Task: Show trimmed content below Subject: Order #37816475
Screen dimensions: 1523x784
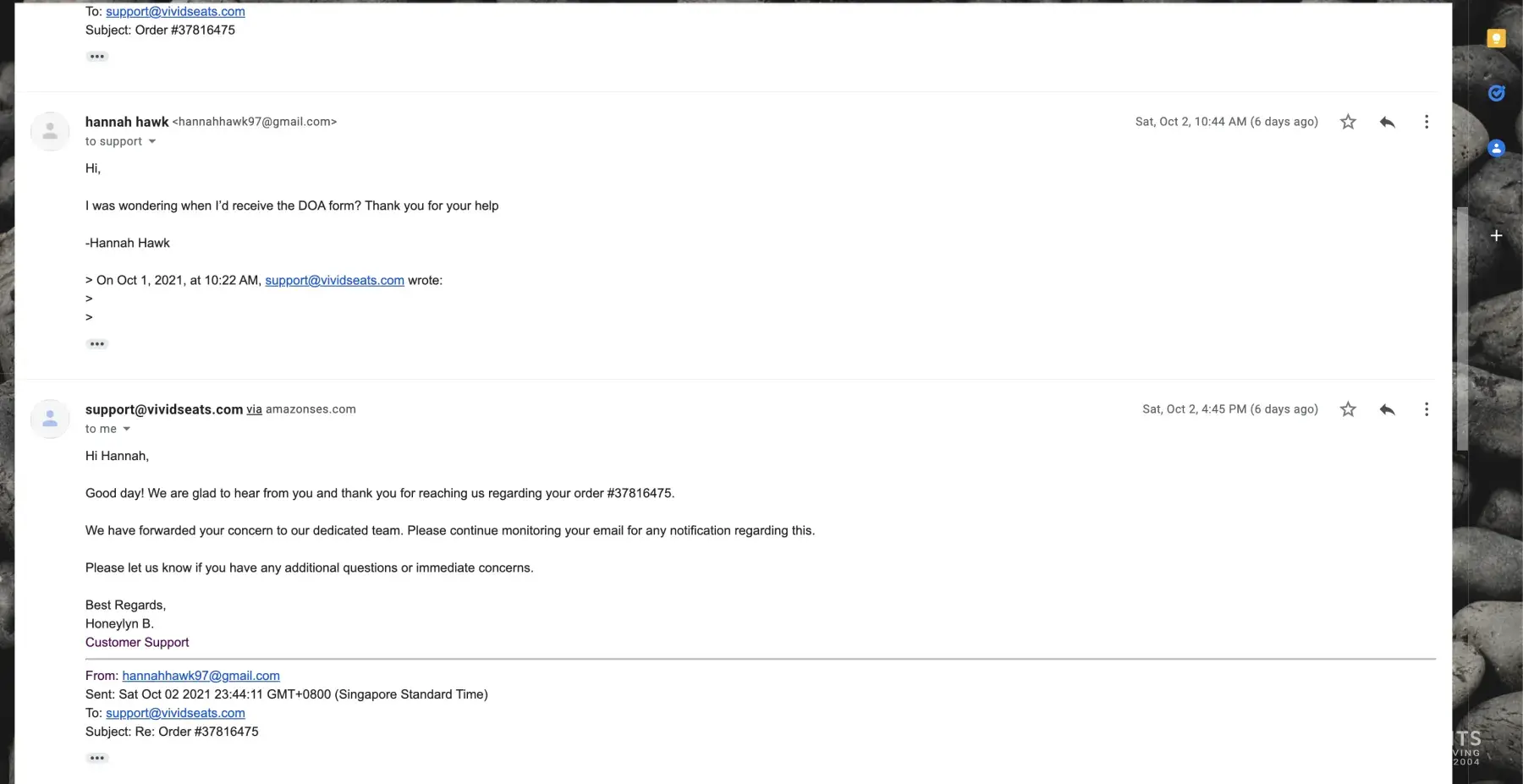Action: pyautogui.click(x=97, y=57)
